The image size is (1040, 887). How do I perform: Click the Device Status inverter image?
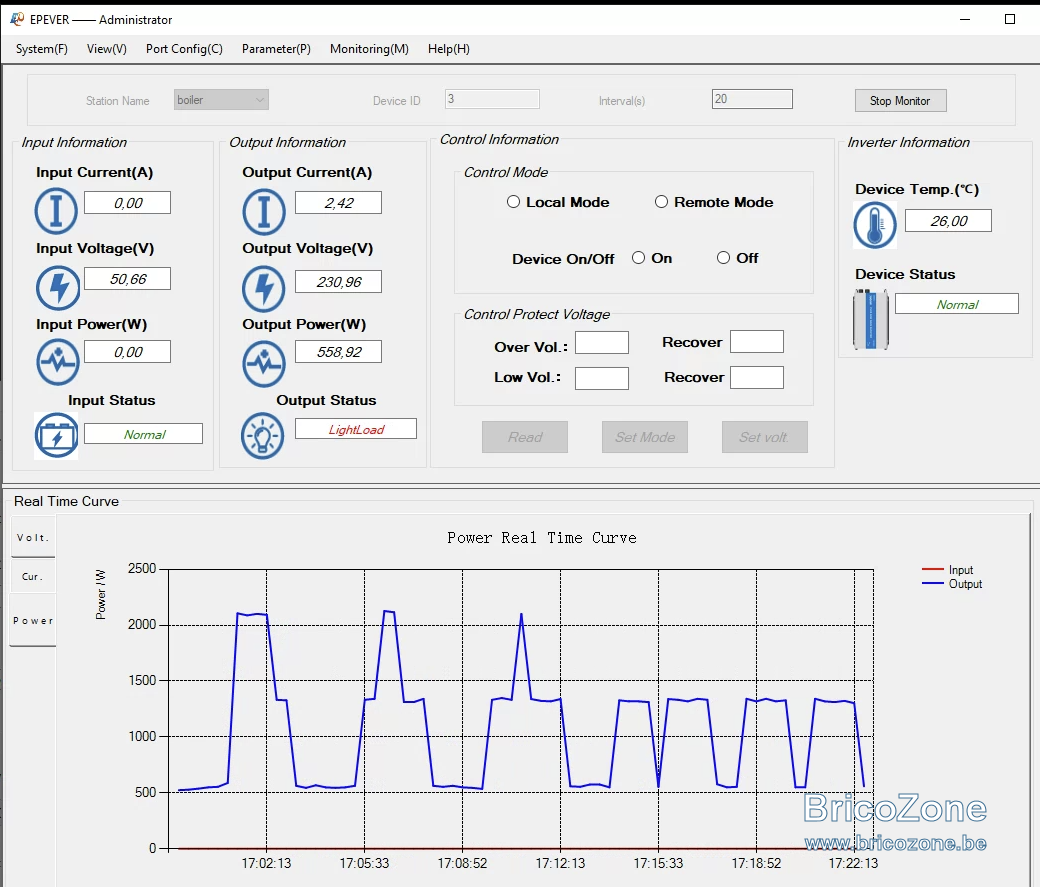click(871, 319)
